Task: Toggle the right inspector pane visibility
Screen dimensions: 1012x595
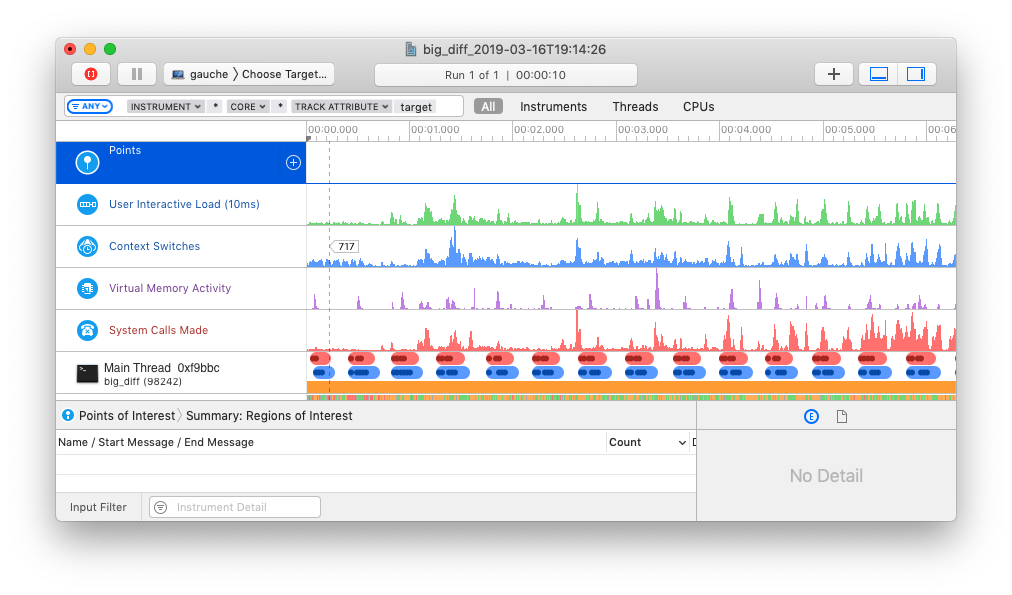Action: 916,74
